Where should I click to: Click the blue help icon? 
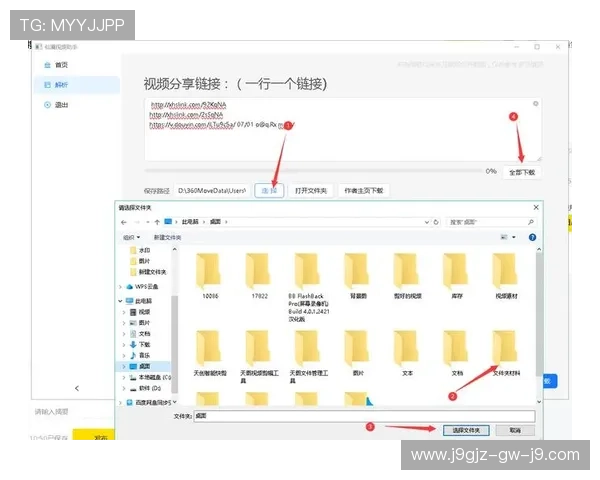click(x=532, y=237)
